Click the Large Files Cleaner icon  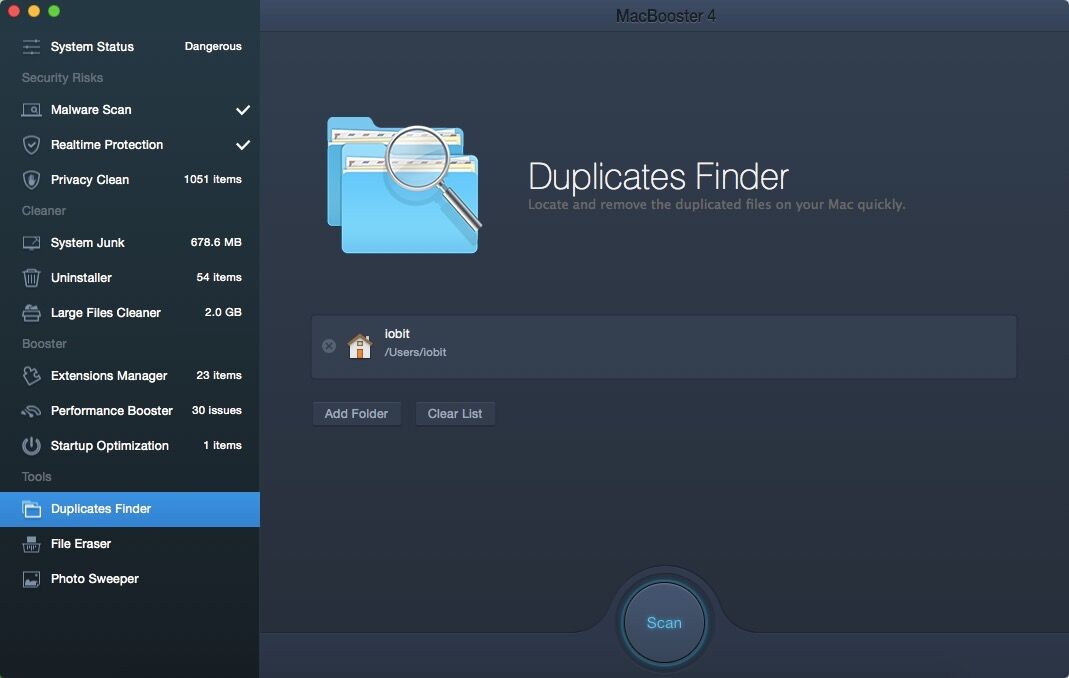click(31, 312)
